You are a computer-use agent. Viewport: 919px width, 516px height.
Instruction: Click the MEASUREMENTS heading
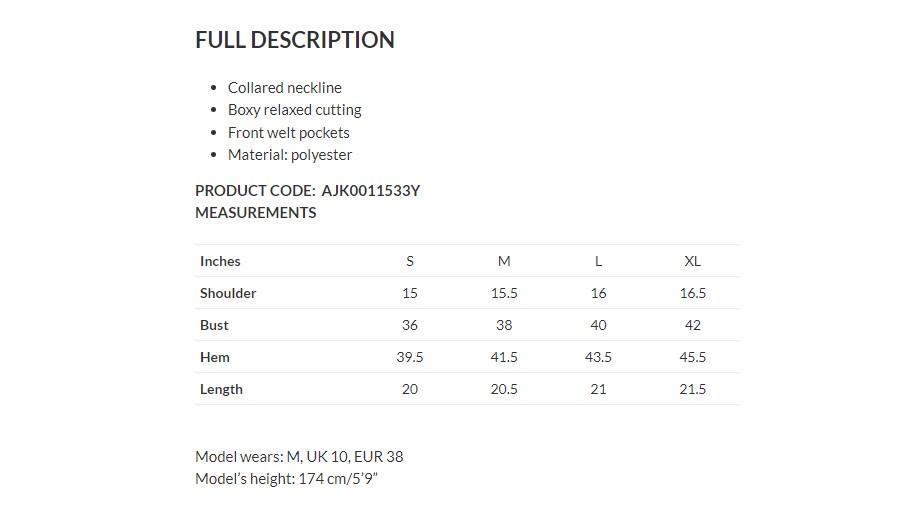[x=255, y=212]
